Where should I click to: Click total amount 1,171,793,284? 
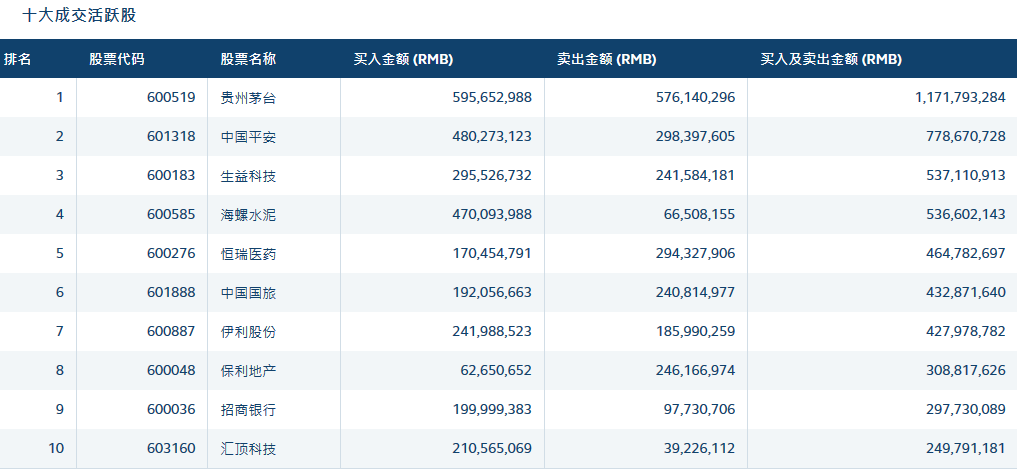point(961,97)
